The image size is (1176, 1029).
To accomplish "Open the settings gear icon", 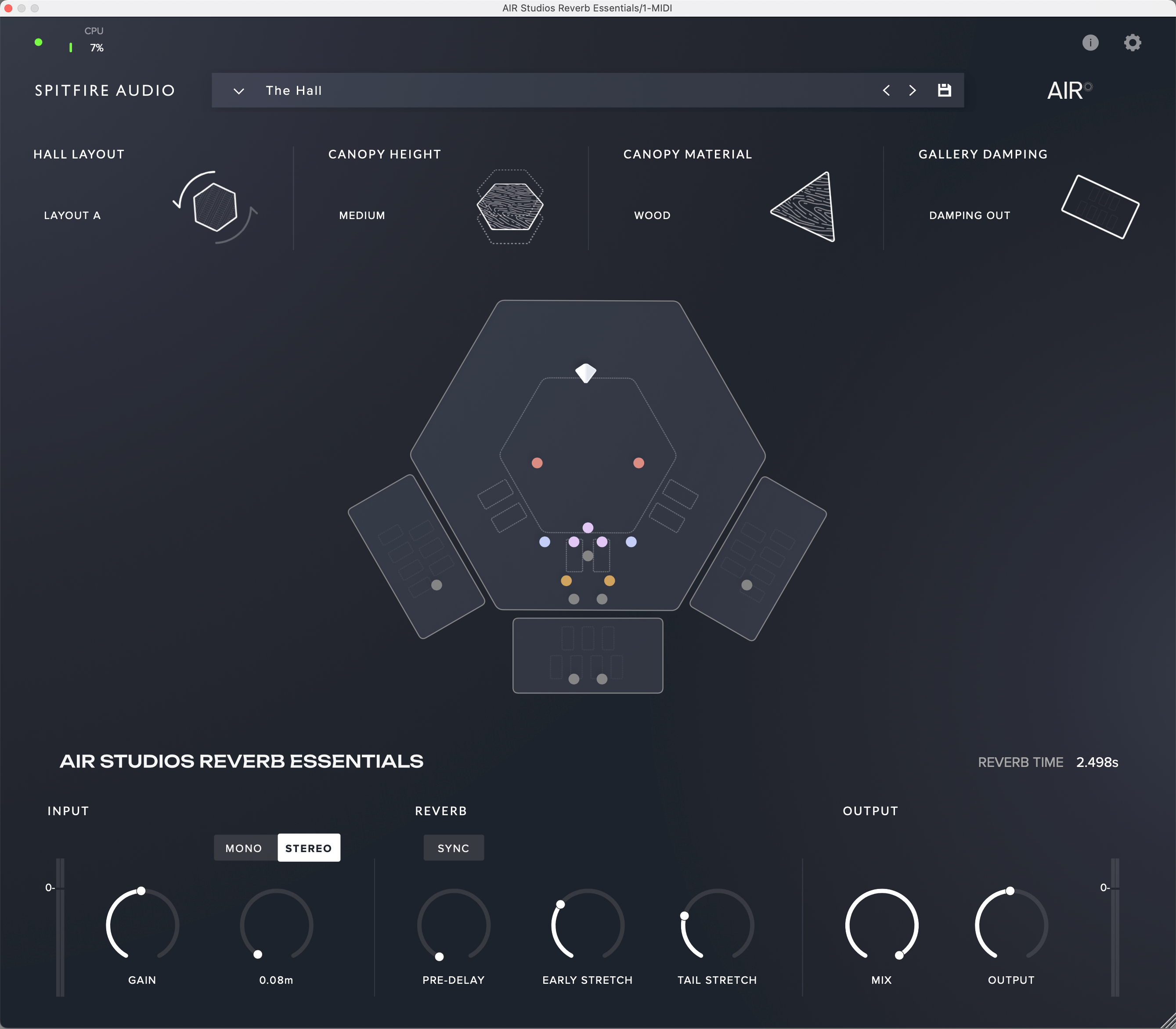I will [x=1132, y=43].
